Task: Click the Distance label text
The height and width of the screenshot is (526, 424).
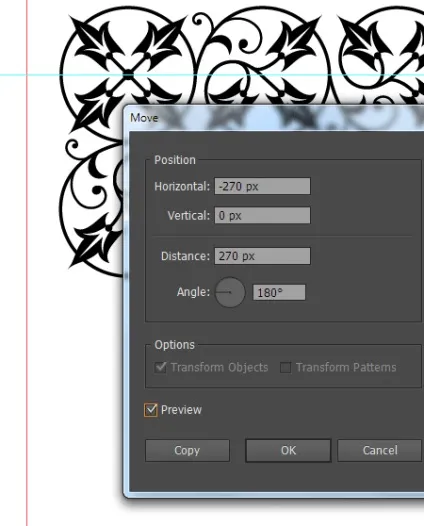Action: pos(186,256)
